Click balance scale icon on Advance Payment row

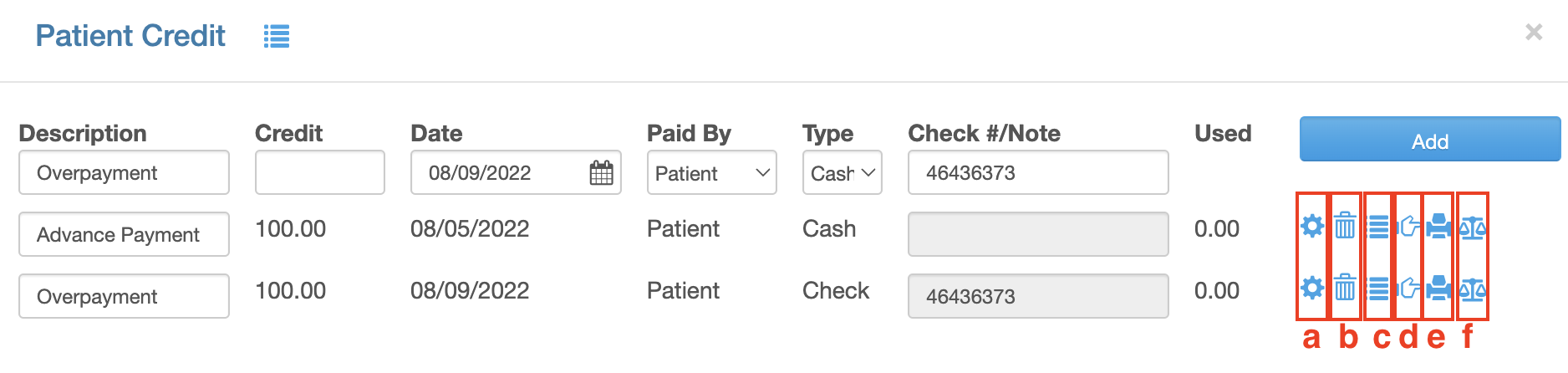point(1473,227)
